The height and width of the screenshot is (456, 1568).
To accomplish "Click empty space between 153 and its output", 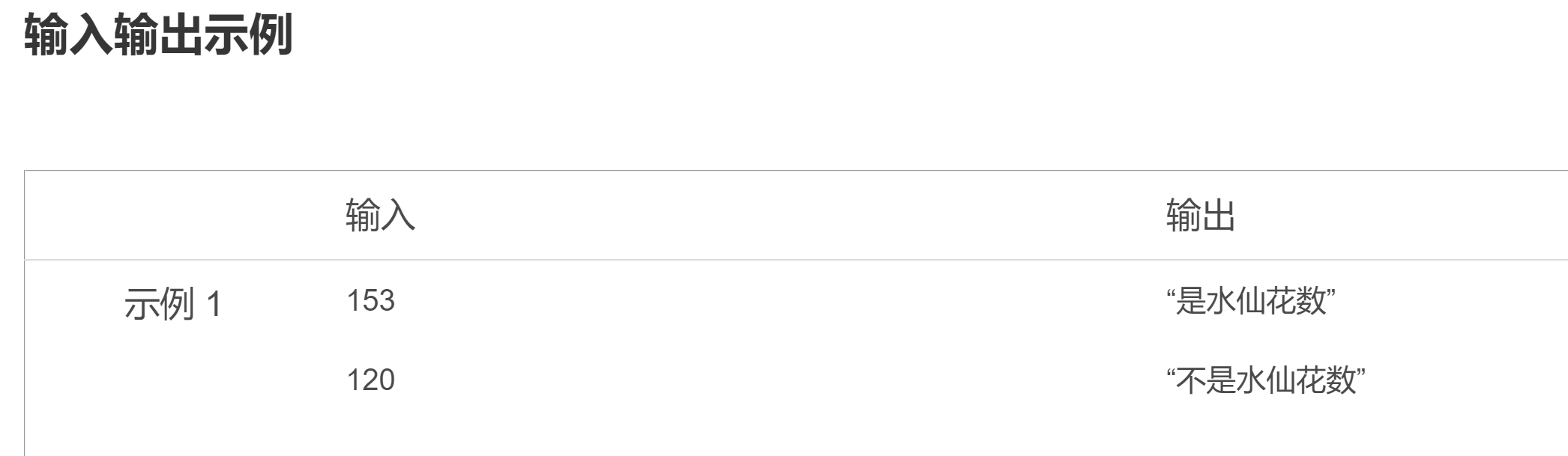I will pos(780,301).
